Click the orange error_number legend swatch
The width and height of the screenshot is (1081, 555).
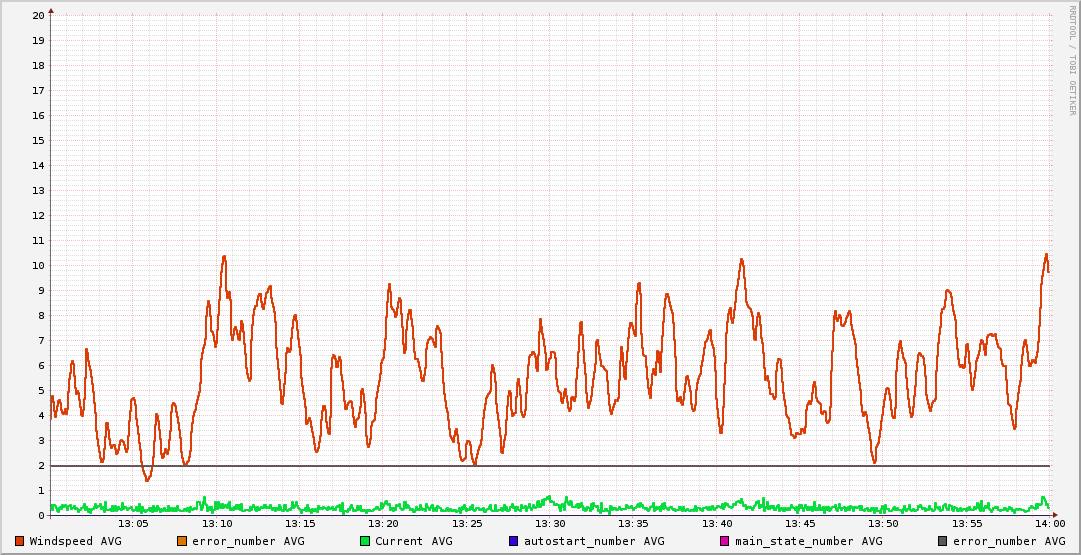point(182,541)
